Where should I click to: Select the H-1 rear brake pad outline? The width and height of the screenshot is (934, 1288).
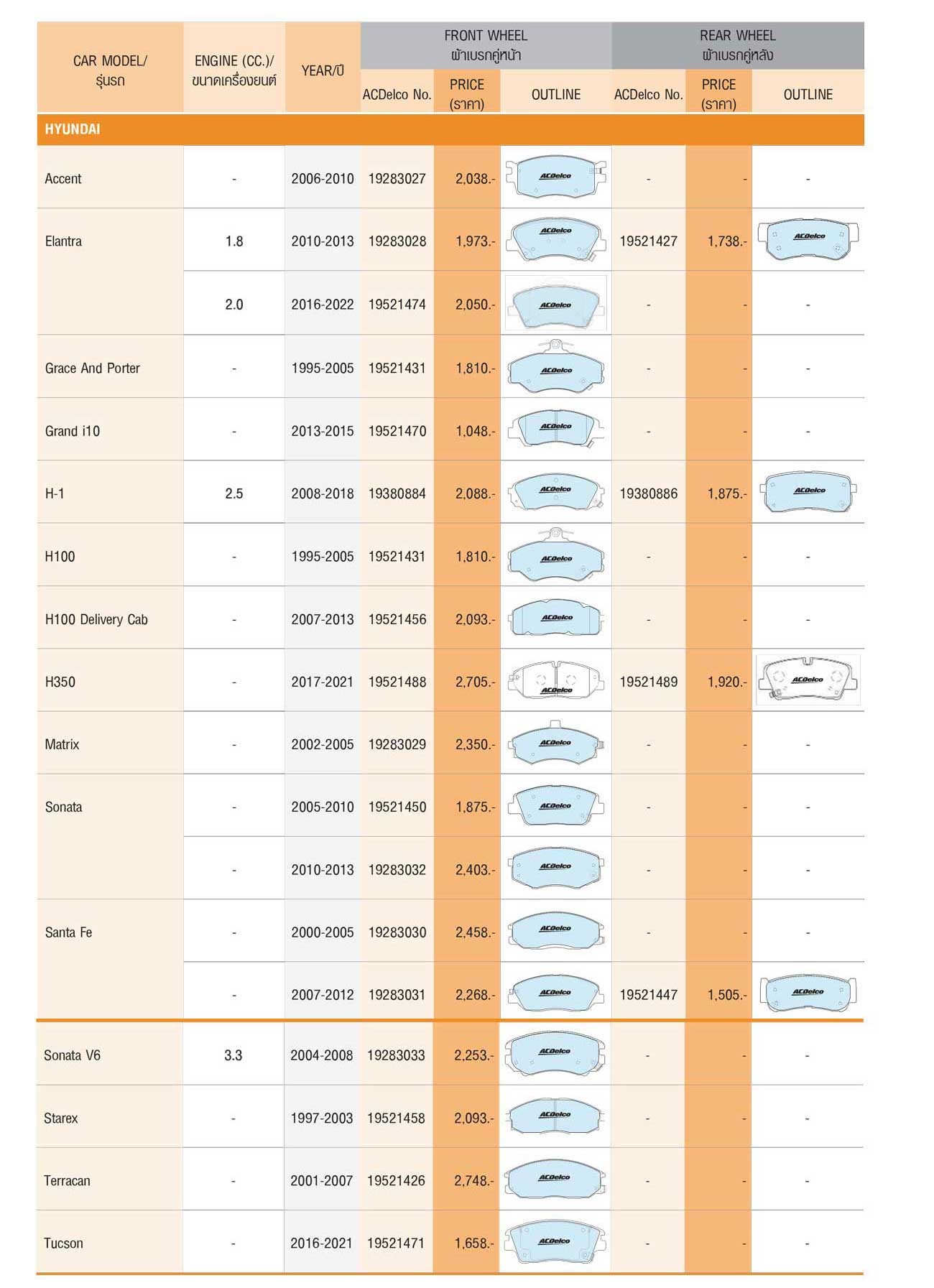click(x=808, y=492)
